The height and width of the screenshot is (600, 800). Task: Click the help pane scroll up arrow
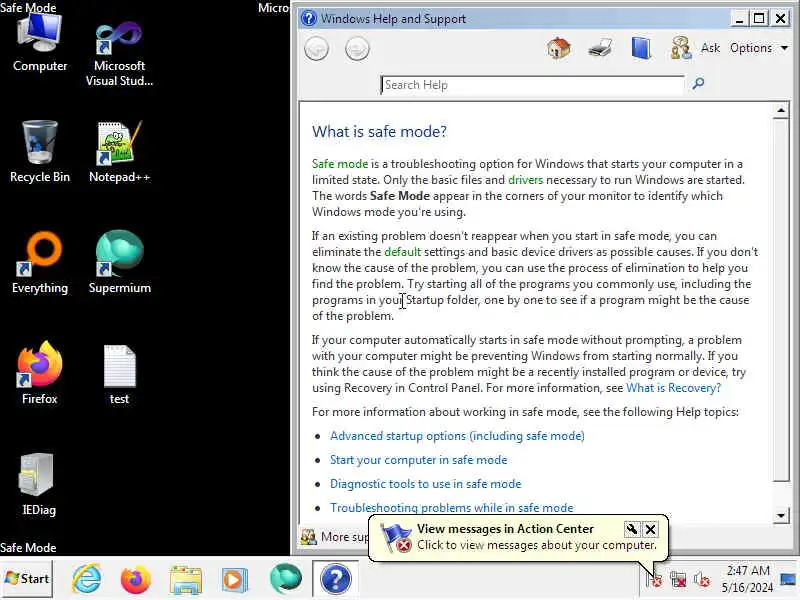click(x=781, y=111)
